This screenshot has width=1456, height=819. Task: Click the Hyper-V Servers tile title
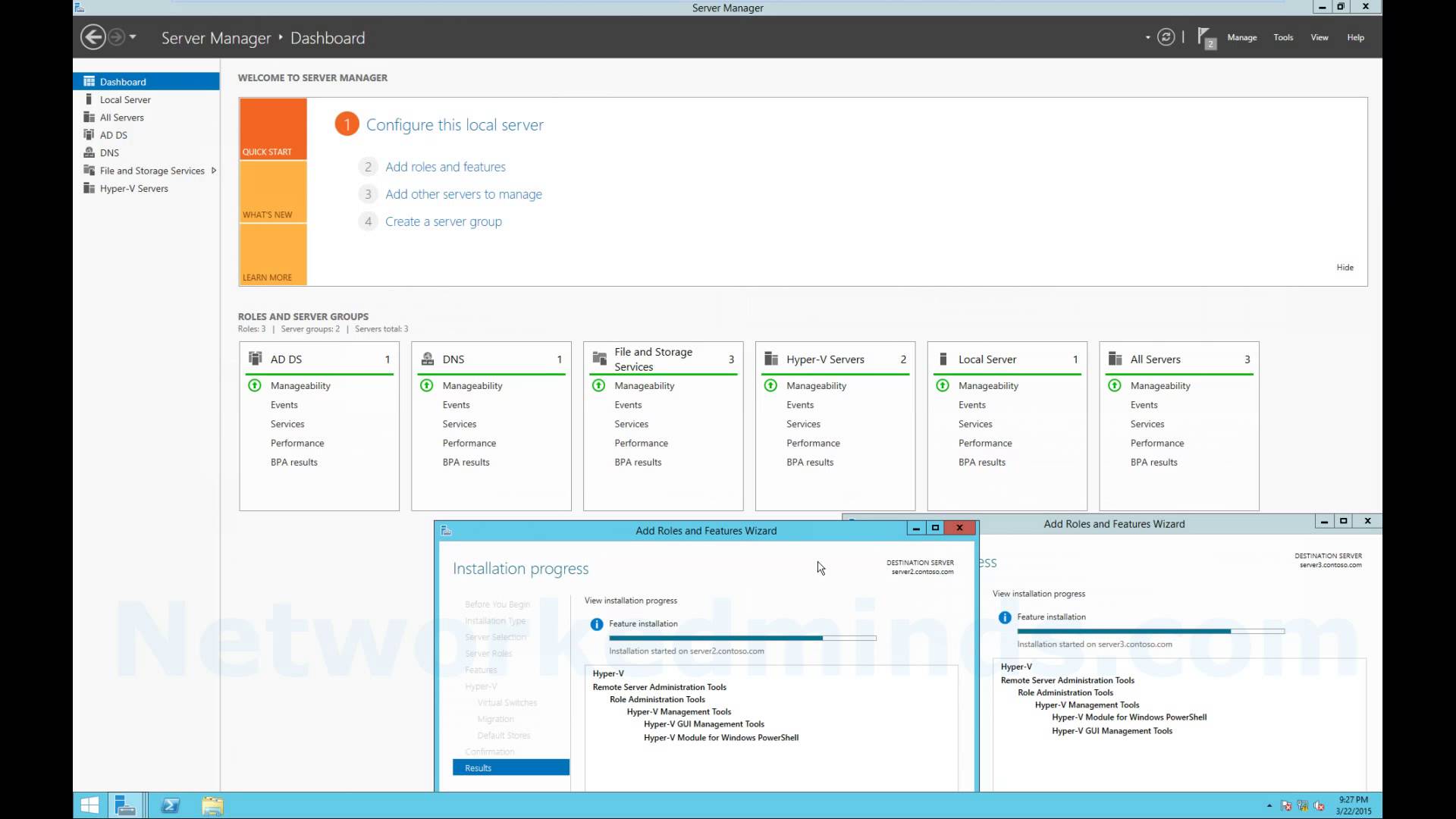tap(825, 359)
